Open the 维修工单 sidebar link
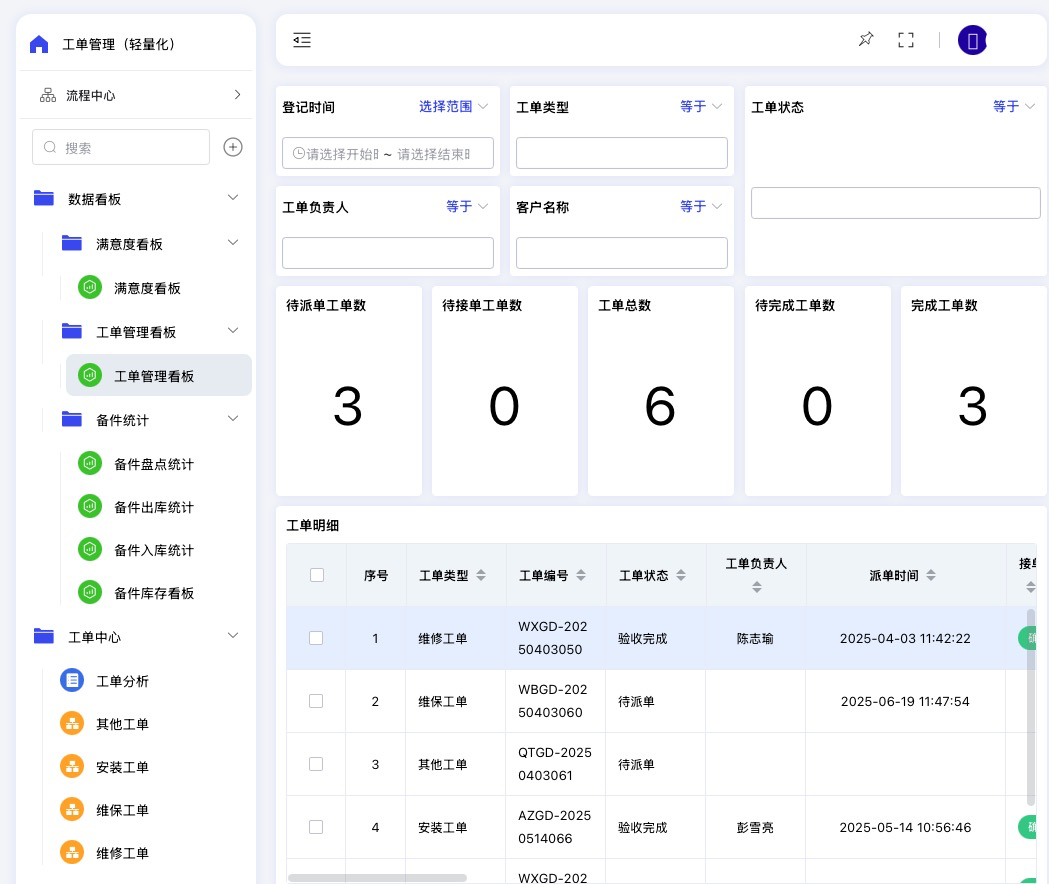 pyautogui.click(x=122, y=853)
